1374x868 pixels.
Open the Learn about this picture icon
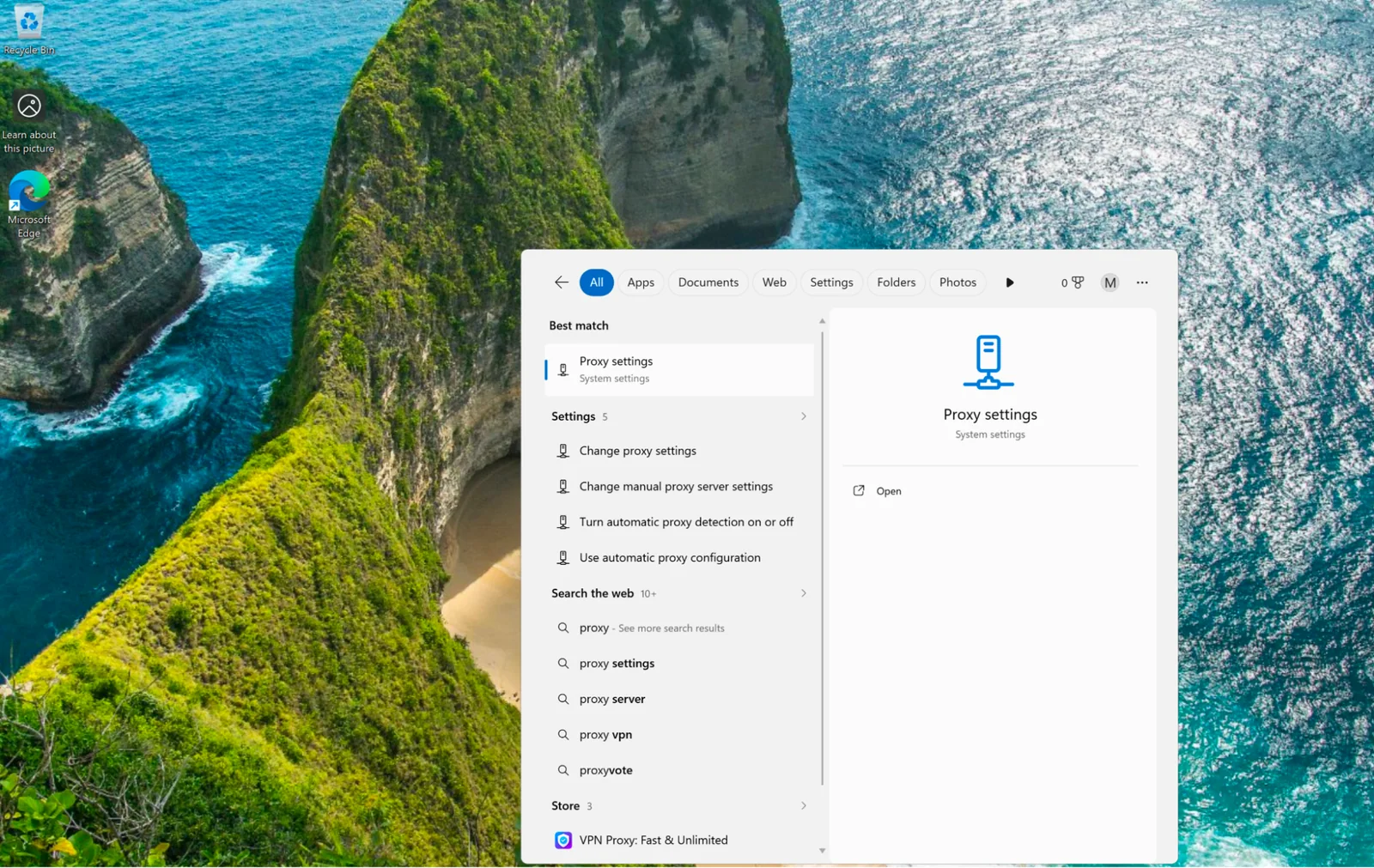[29, 123]
